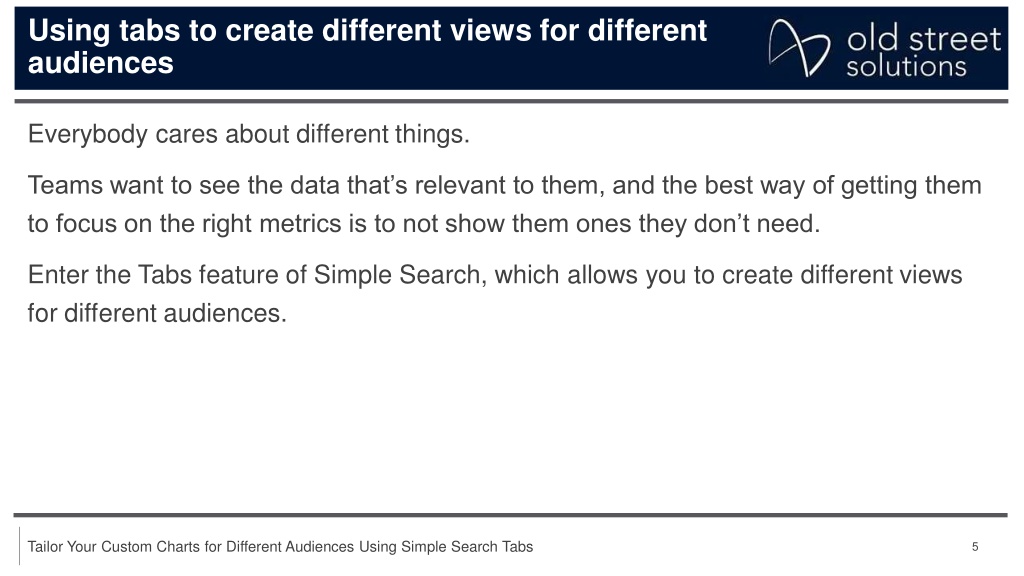Viewport: 1024px width, 576px height.
Task: Click the grey horizontal line below the title
Action: pyautogui.click(x=511, y=101)
